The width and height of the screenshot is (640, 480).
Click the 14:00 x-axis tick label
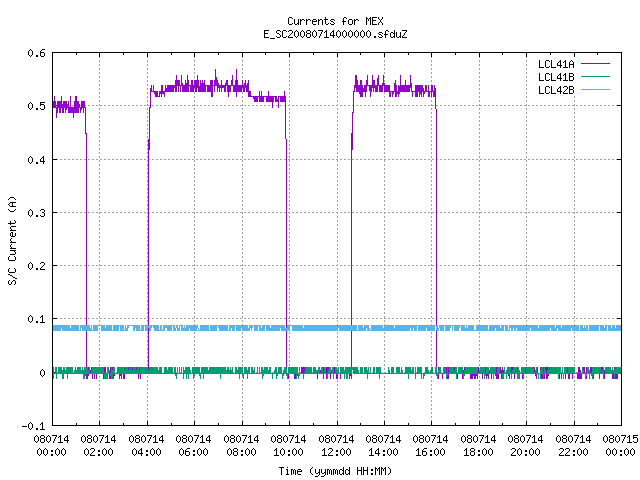point(383,452)
